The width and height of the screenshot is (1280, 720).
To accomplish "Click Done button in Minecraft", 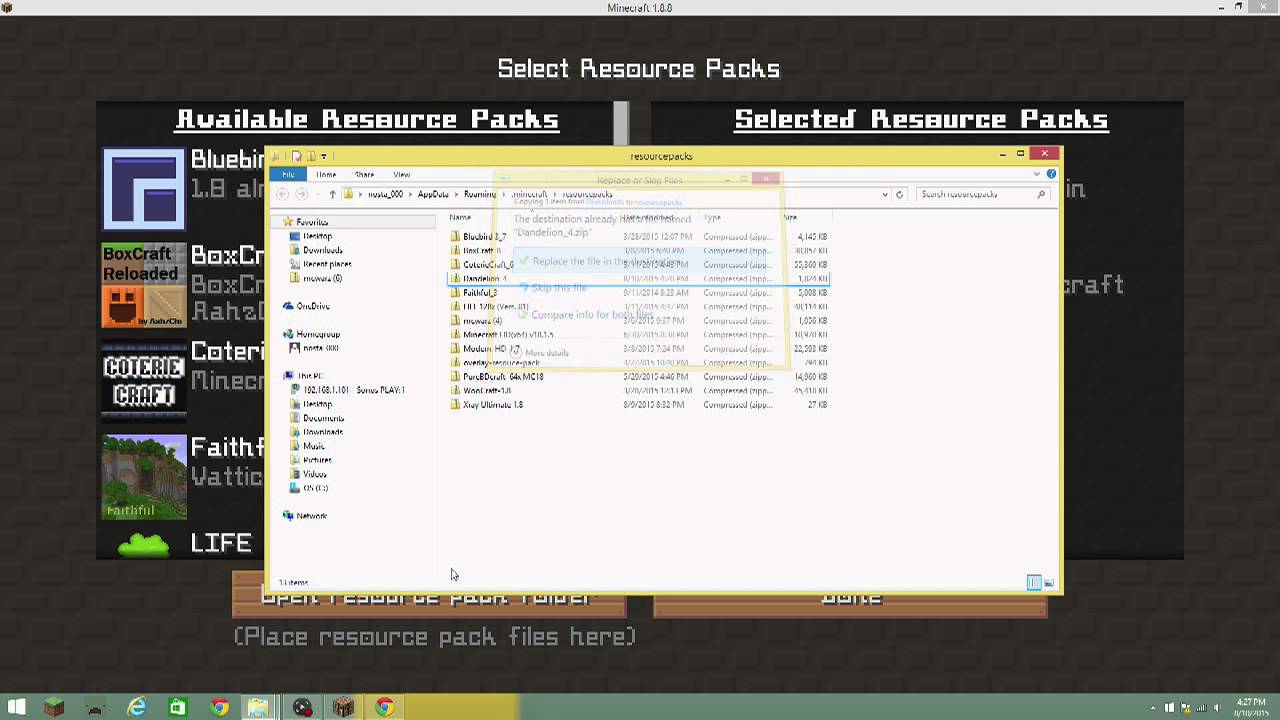I will [851, 597].
